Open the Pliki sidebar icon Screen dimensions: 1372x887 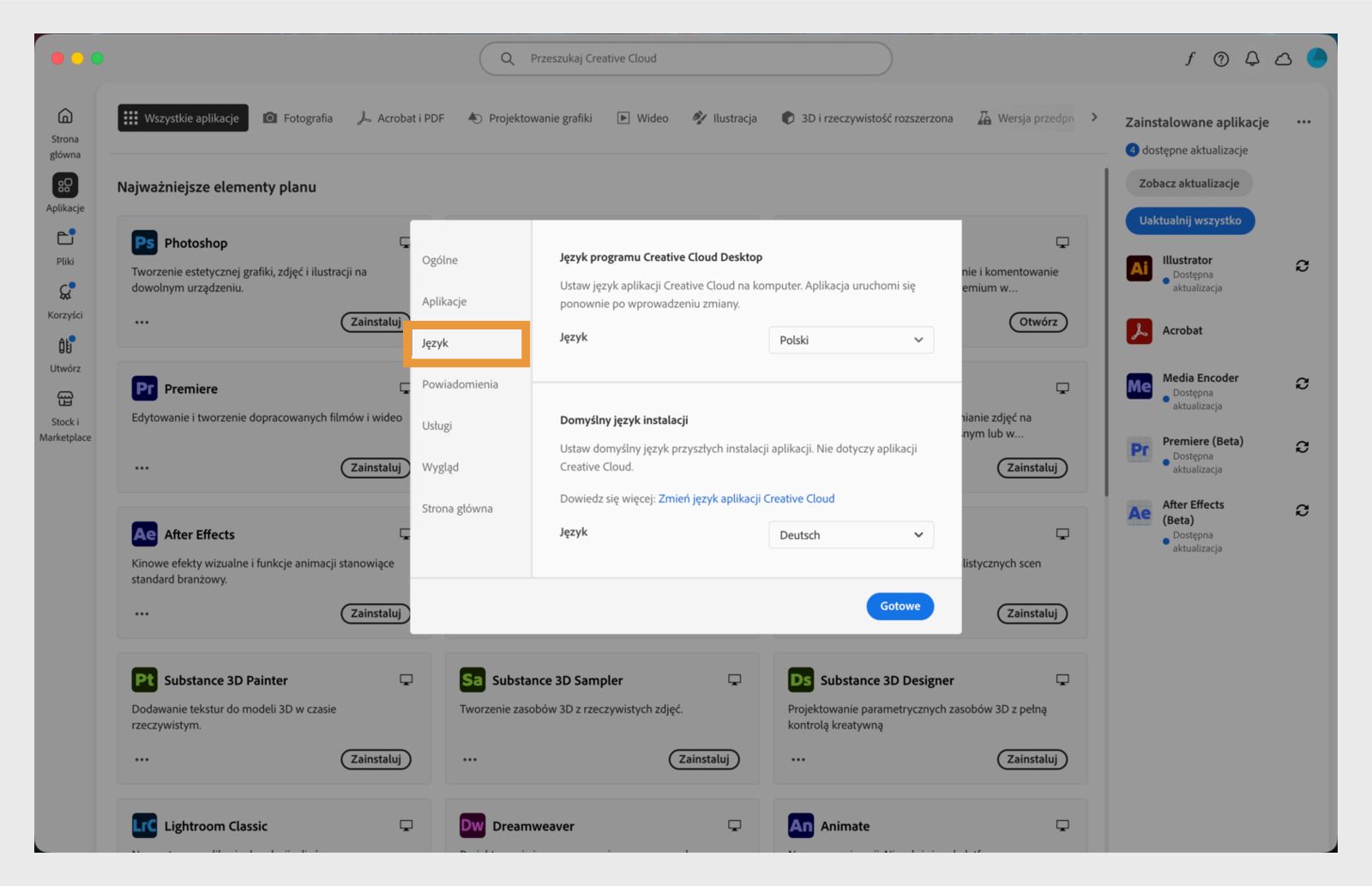tap(65, 238)
